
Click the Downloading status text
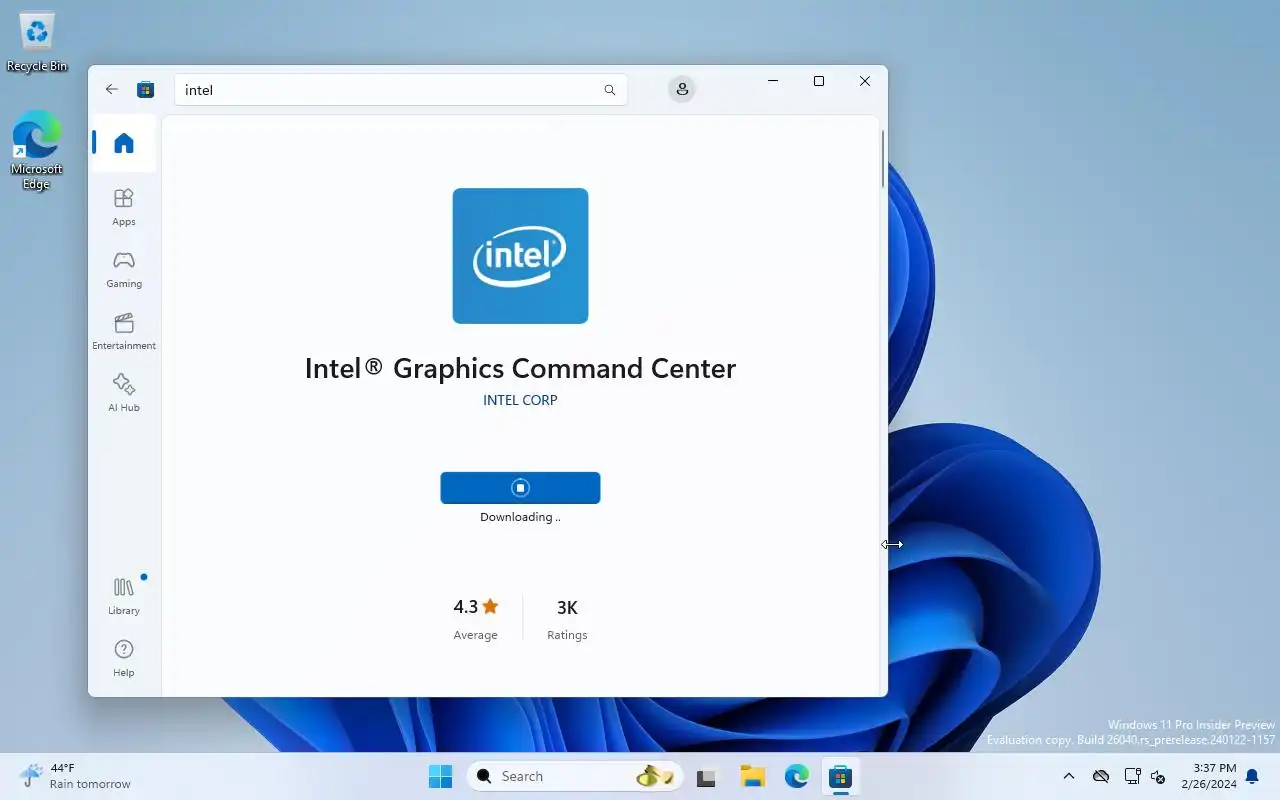520,517
